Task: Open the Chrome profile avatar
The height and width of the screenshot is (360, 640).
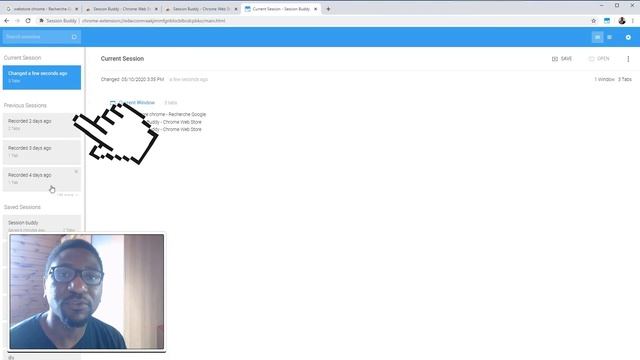Action: click(x=622, y=21)
